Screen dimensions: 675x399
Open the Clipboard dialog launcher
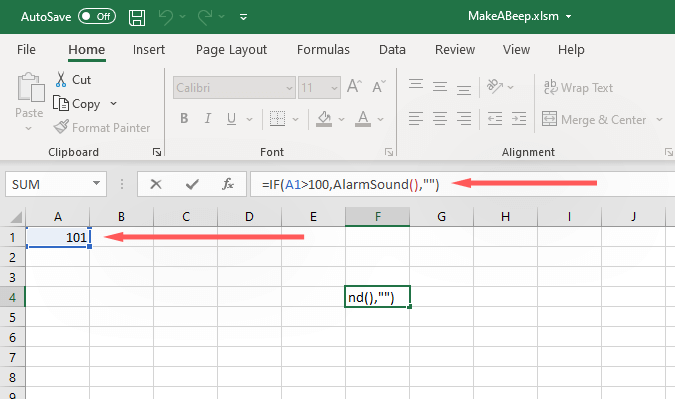tap(157, 152)
